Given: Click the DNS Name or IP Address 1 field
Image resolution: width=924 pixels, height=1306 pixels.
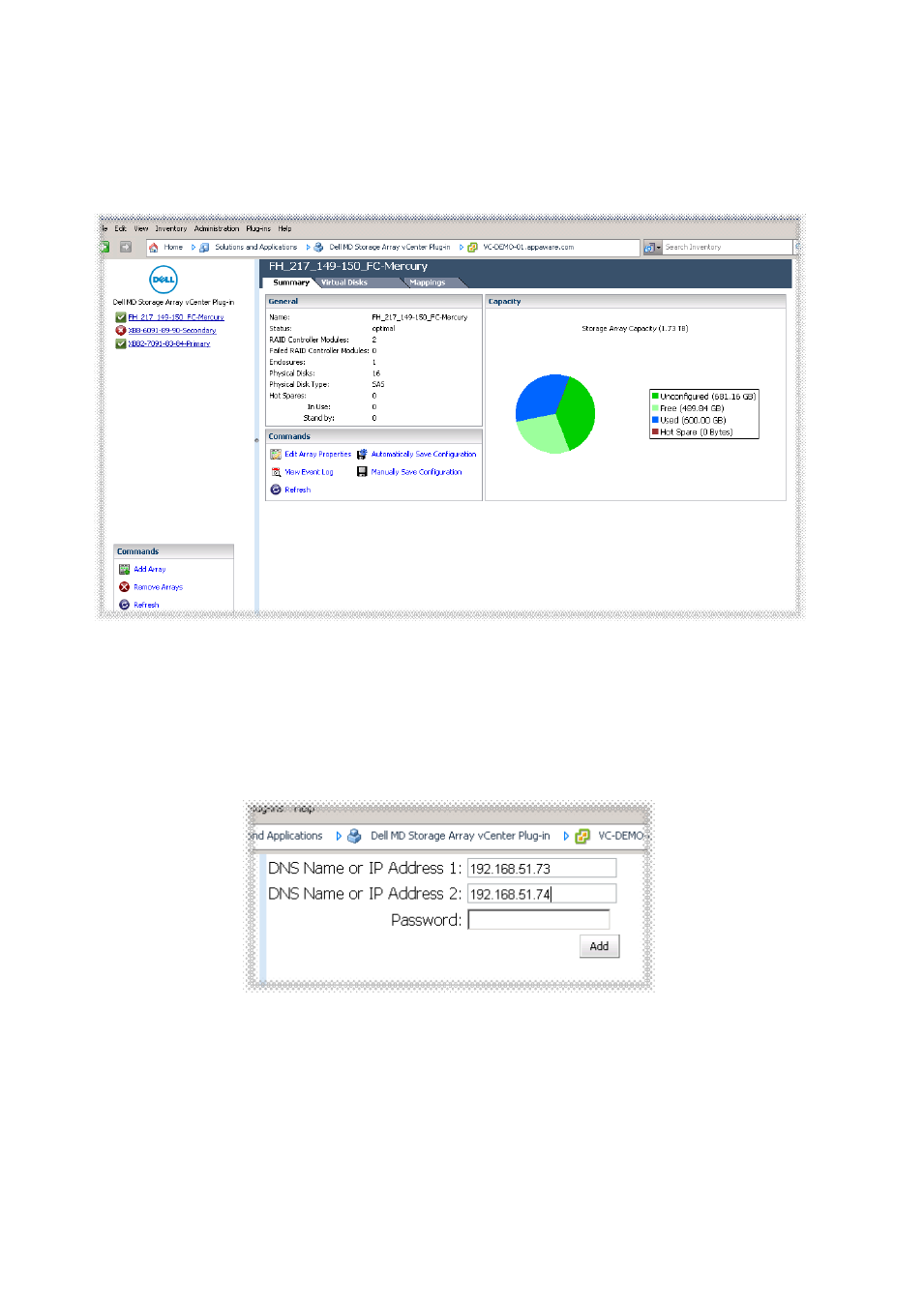Looking at the screenshot, I should point(542,869).
